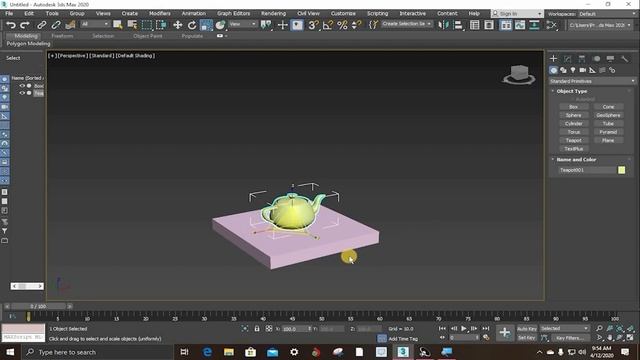Click the Play Animation button
Image resolution: width=640 pixels, height=360 pixels.
(x=464, y=328)
